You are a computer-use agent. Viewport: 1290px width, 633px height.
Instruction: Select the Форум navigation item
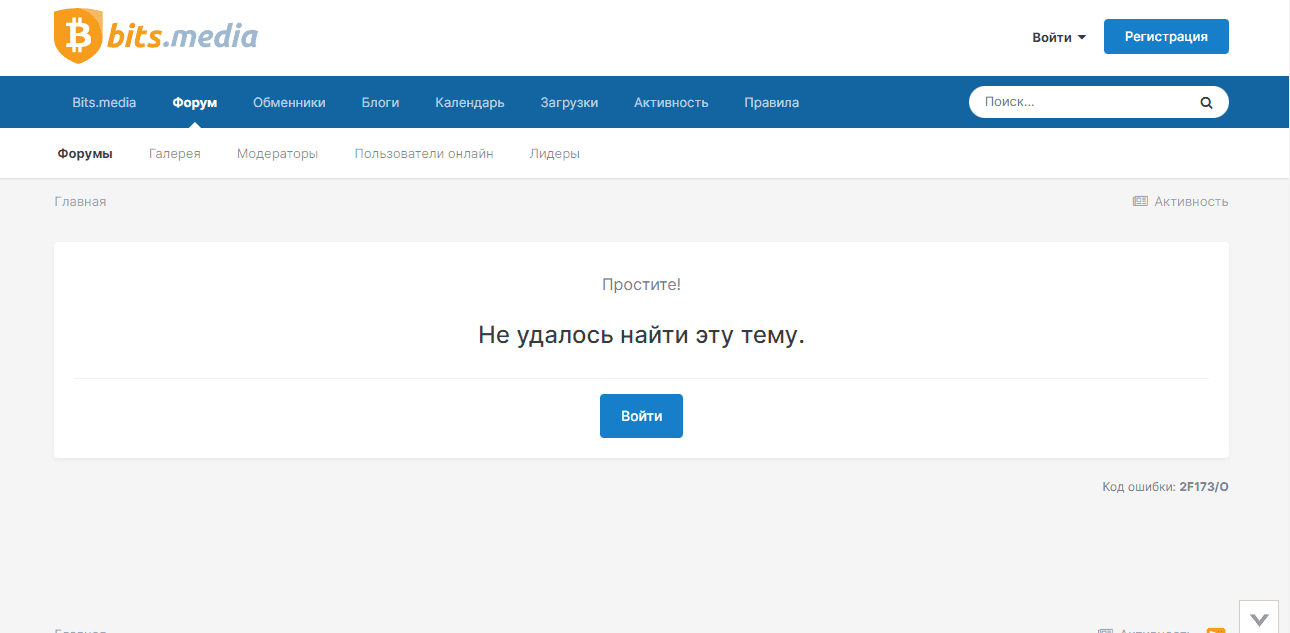195,102
